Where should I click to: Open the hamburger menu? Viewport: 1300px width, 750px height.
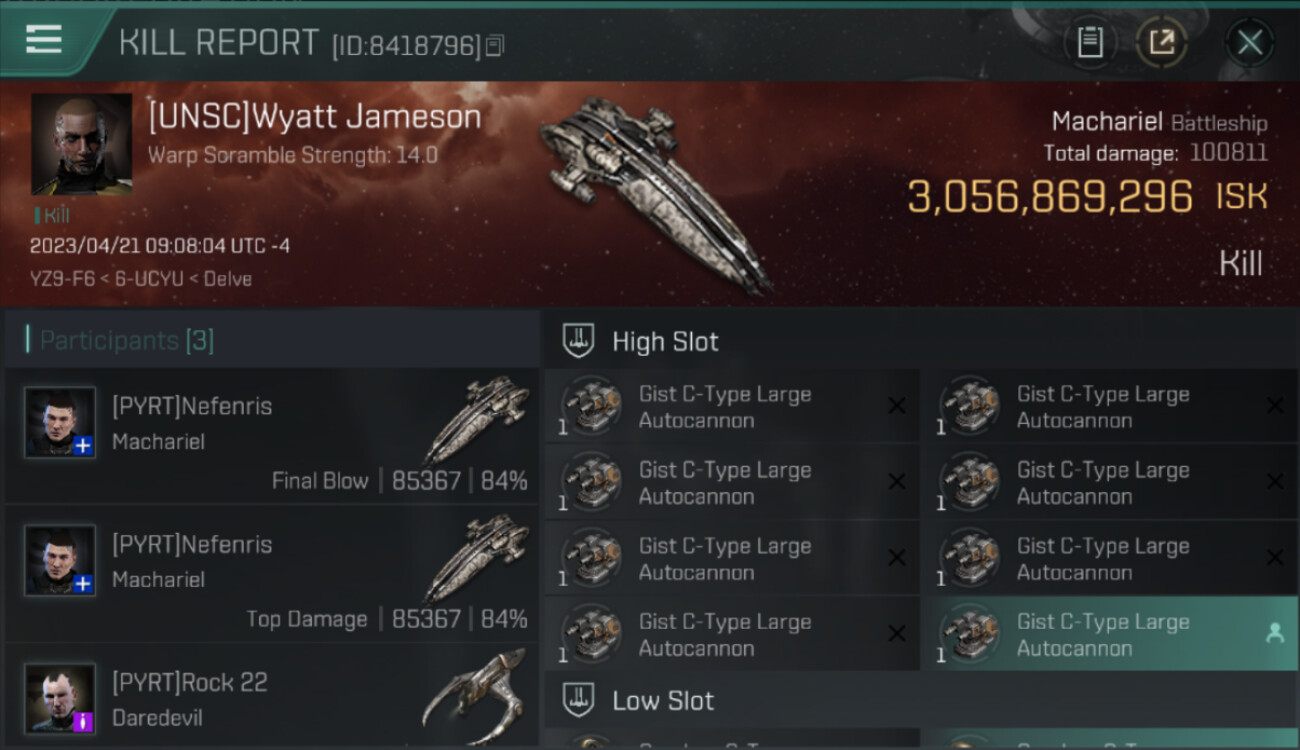[44, 40]
